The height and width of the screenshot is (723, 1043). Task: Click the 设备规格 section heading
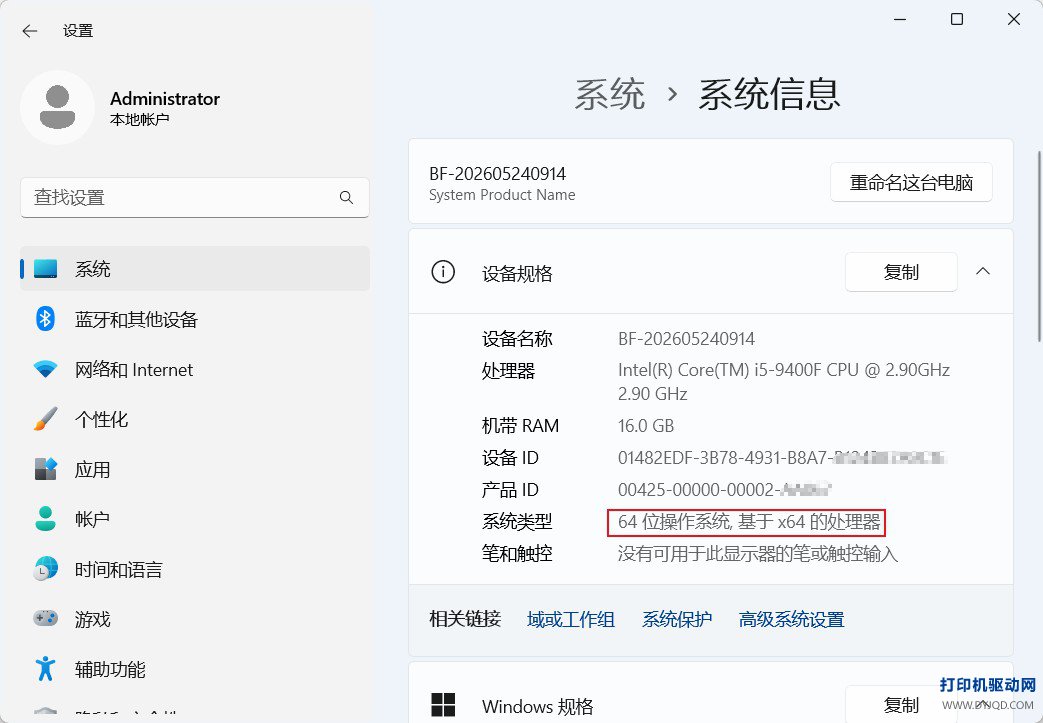pyautogui.click(x=517, y=273)
